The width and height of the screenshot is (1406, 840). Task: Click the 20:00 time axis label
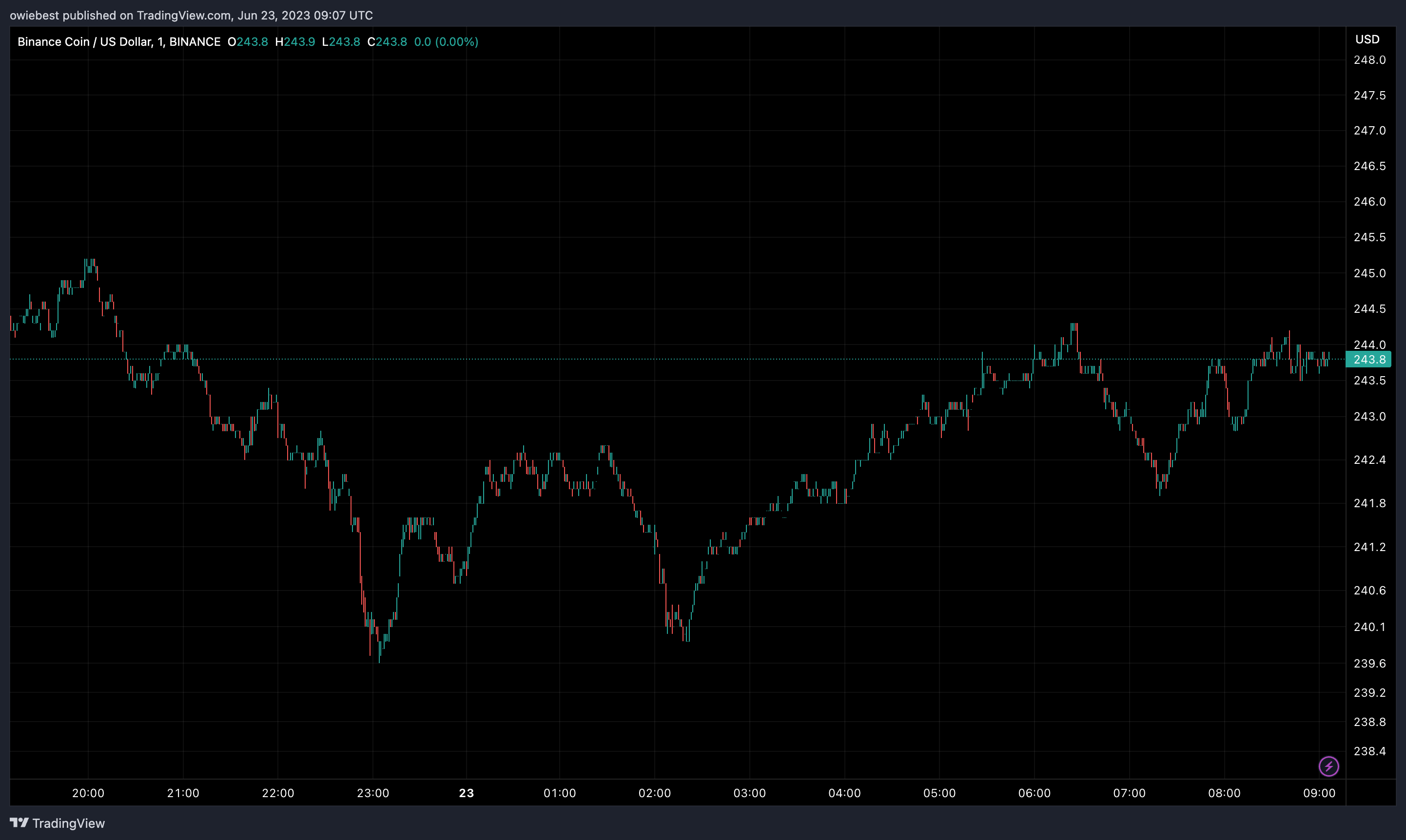click(88, 793)
